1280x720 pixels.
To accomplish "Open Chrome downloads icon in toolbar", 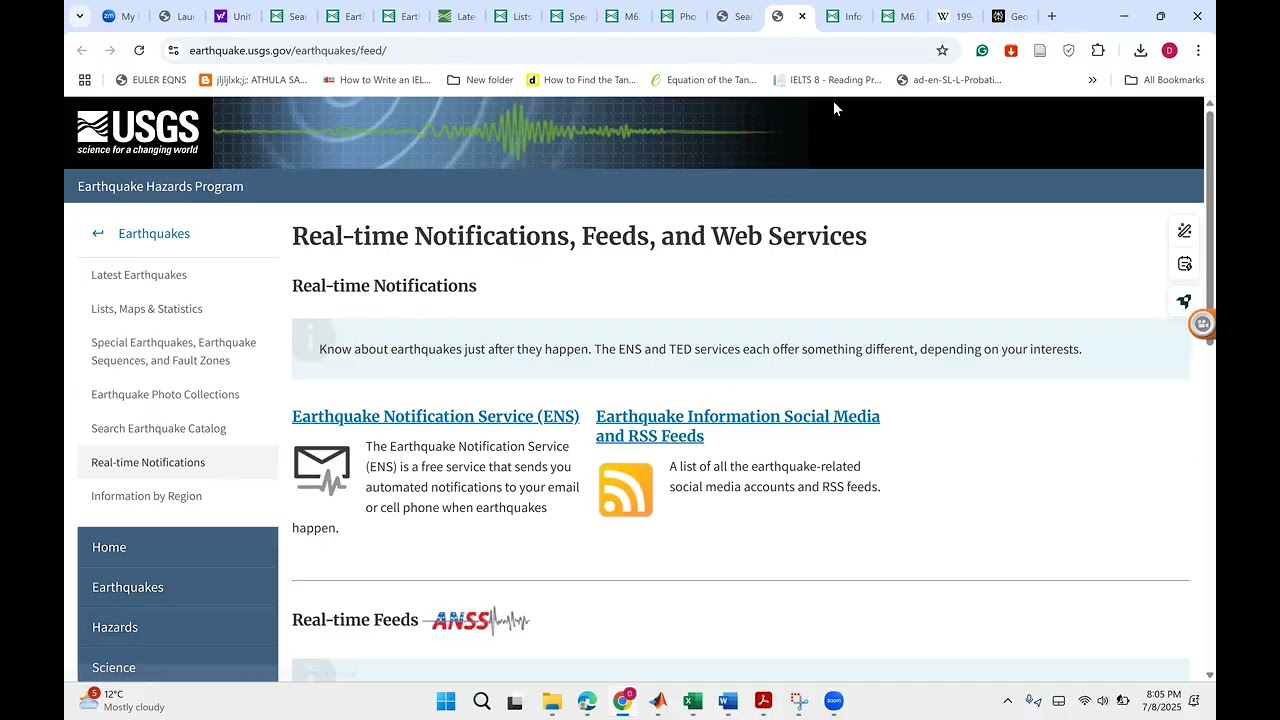I will pos(1140,51).
